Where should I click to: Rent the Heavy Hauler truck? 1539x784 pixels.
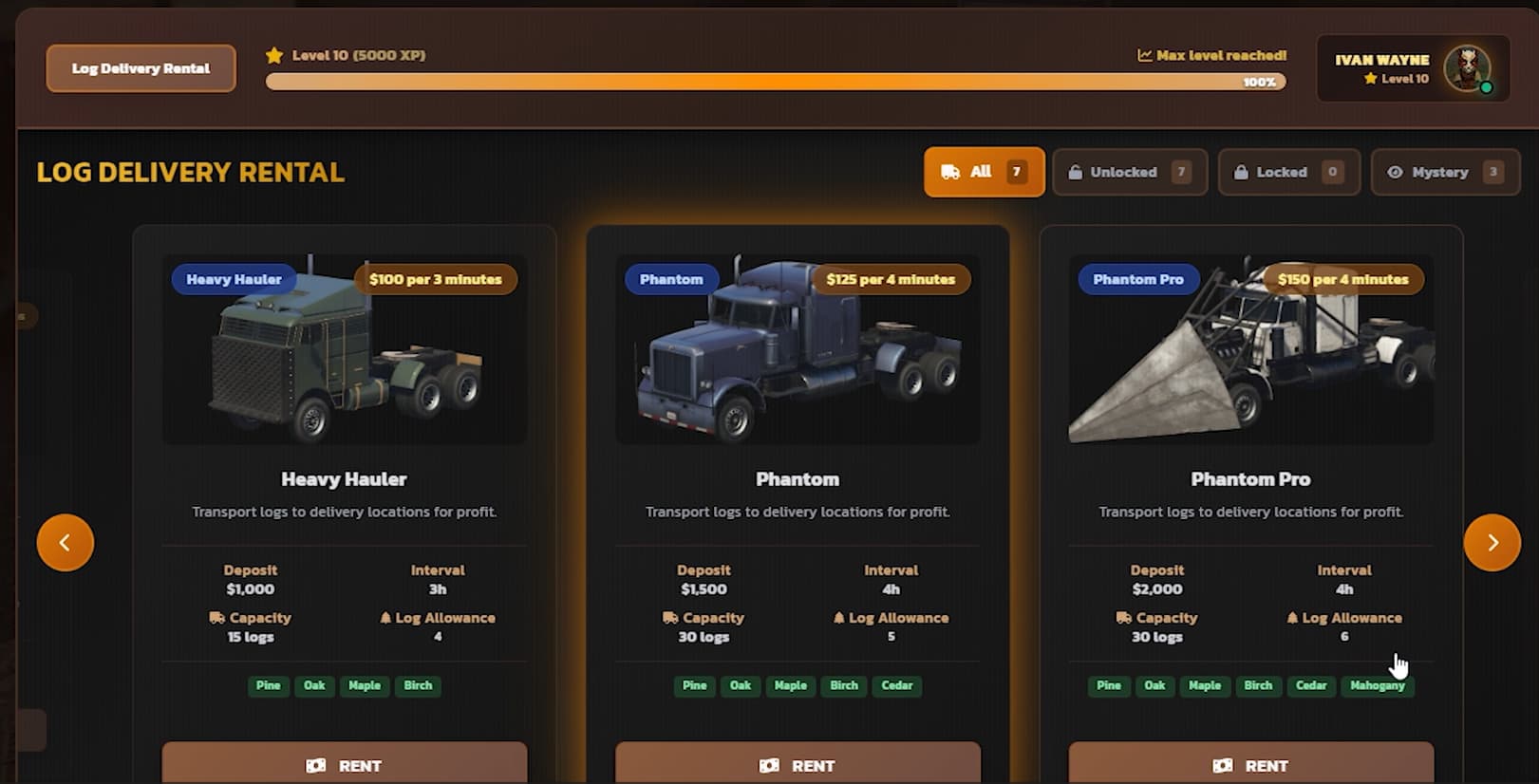point(345,764)
